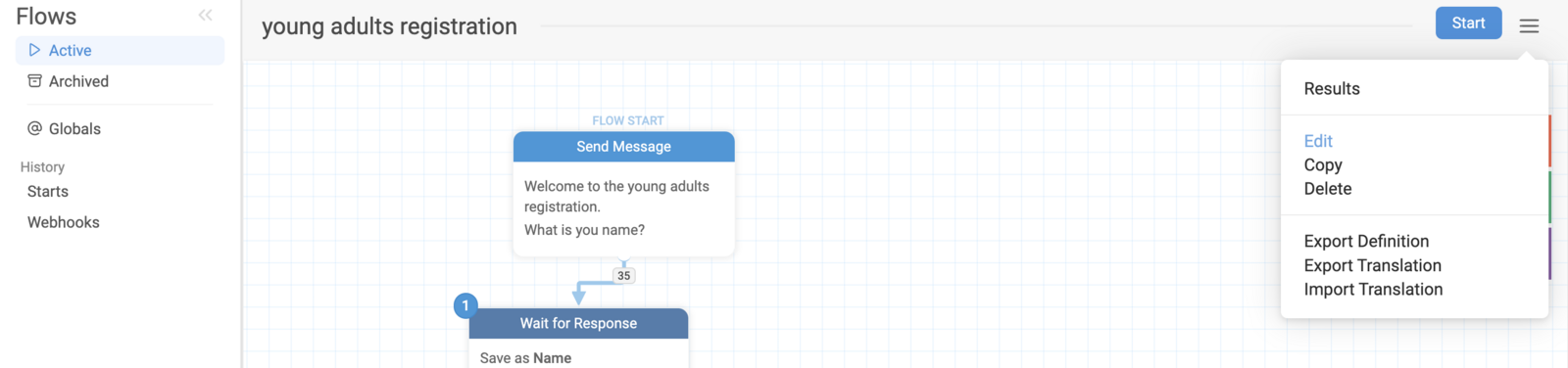Open Webhooks history page
Screen dimensions: 1568x368
click(x=64, y=222)
